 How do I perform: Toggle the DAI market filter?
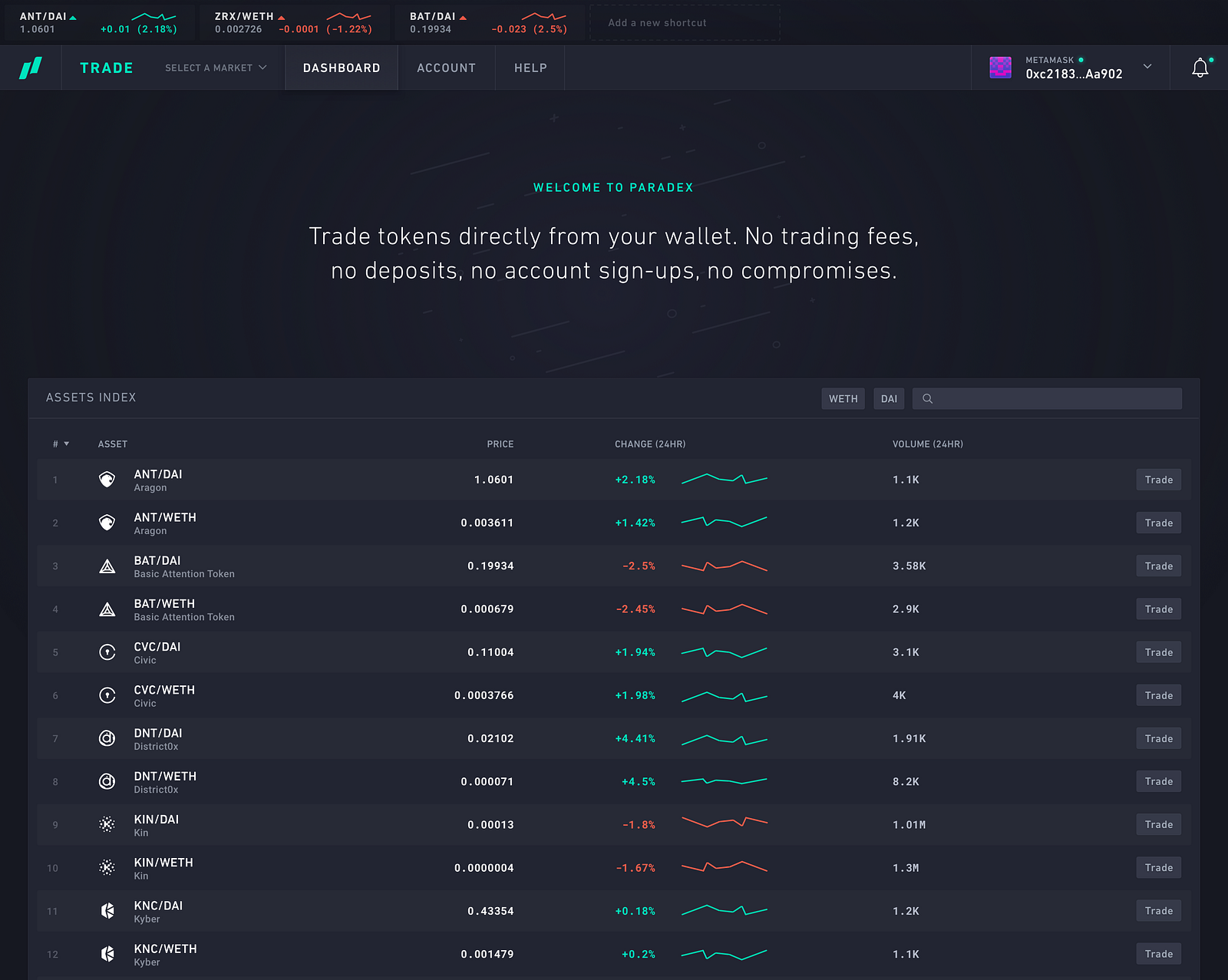pyautogui.click(x=889, y=398)
